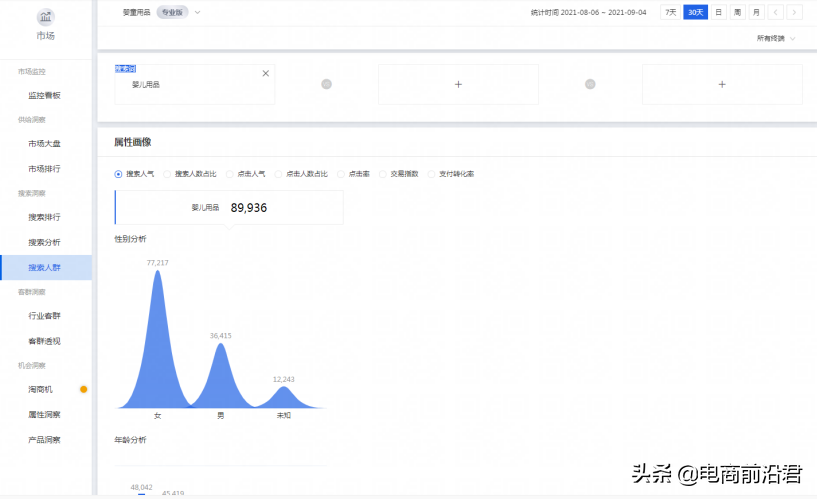
Task: Add a third comparison term via plus
Action: 722,85
